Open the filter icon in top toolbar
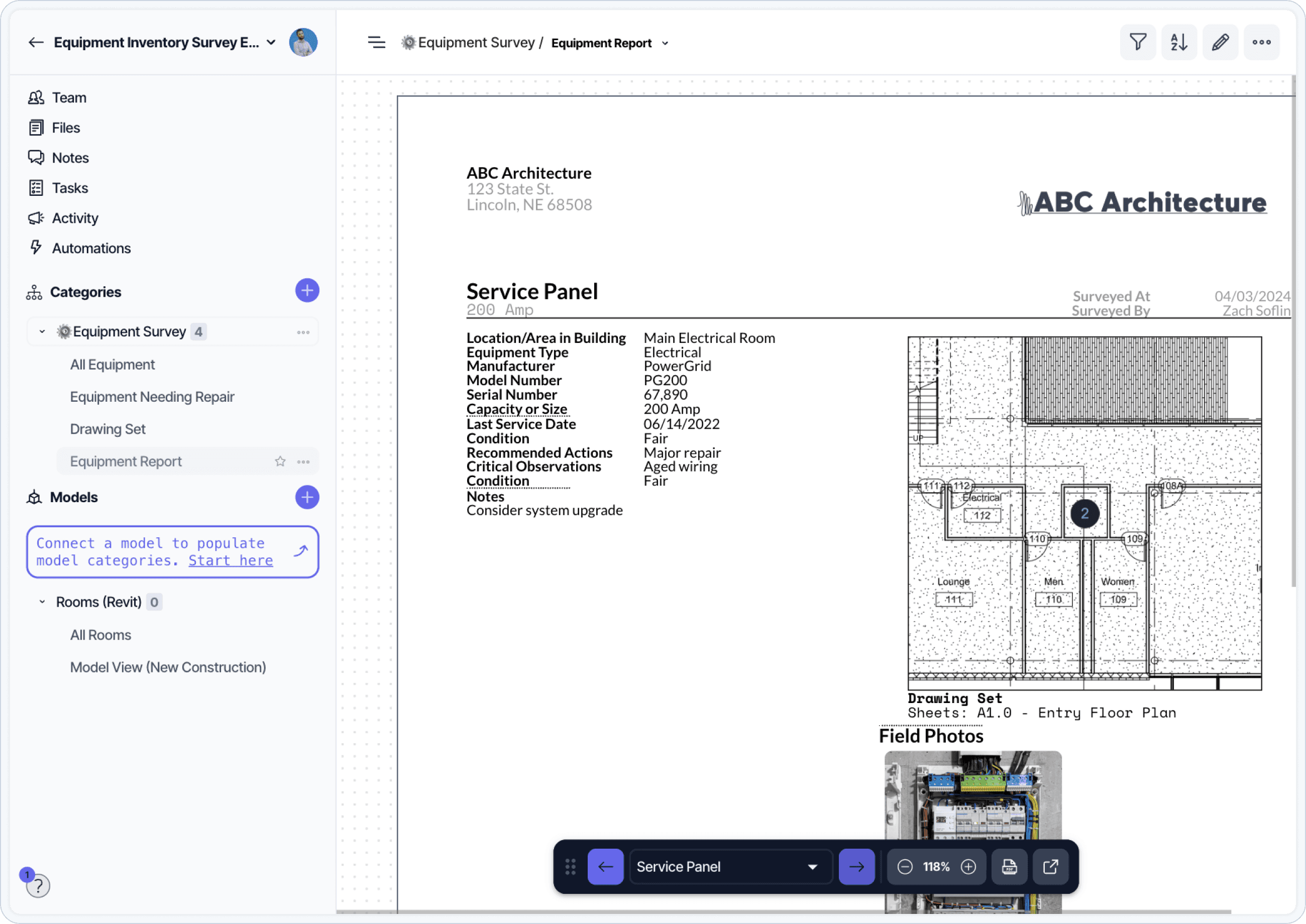 [x=1138, y=42]
